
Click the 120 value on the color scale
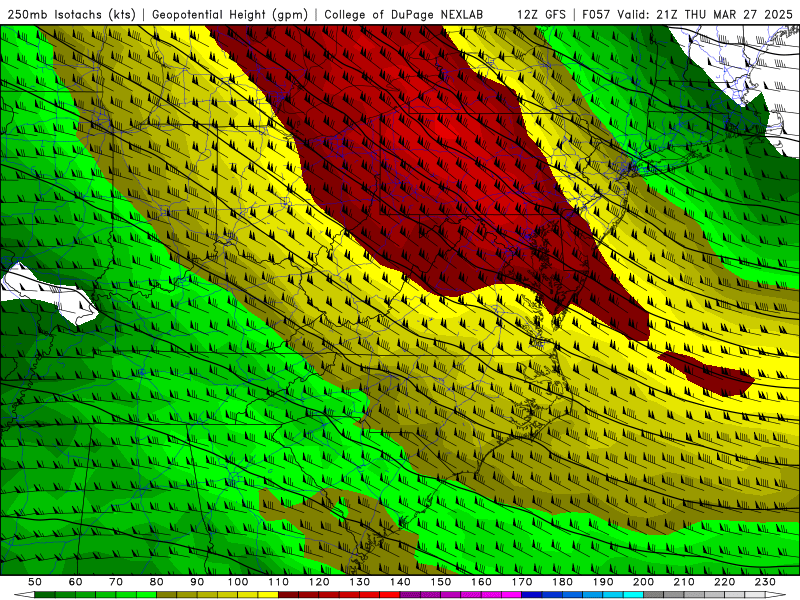point(319,582)
